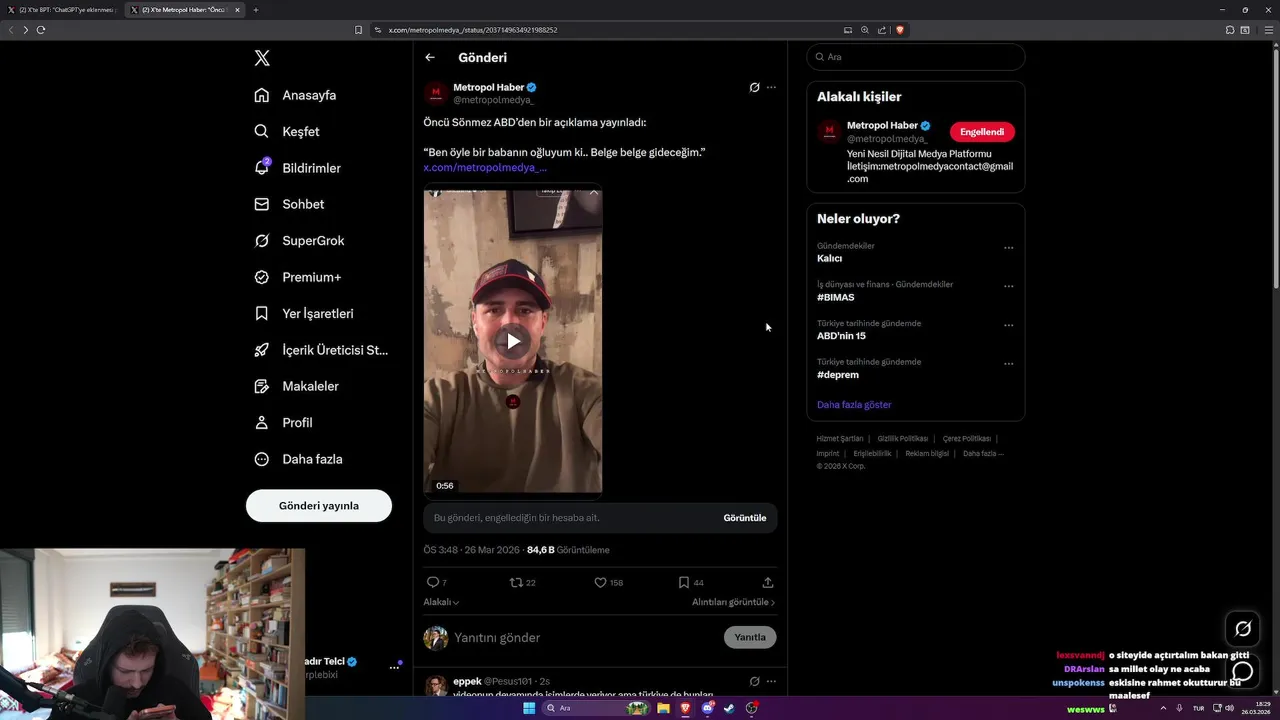Expand Daha fazla sidebar menu
The image size is (1280, 720).
coord(298,459)
